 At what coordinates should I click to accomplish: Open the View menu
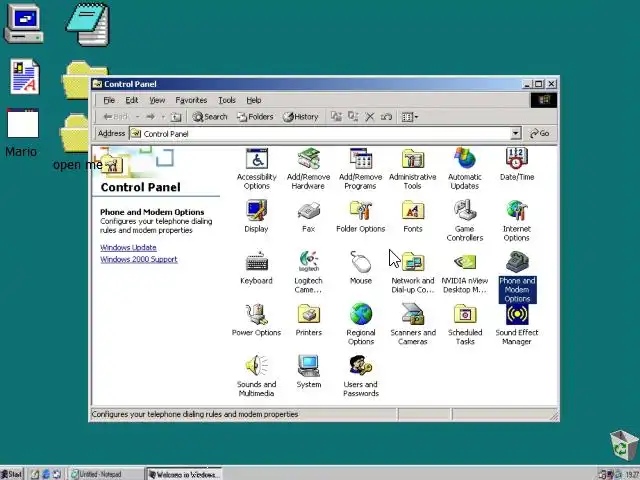pos(157,100)
